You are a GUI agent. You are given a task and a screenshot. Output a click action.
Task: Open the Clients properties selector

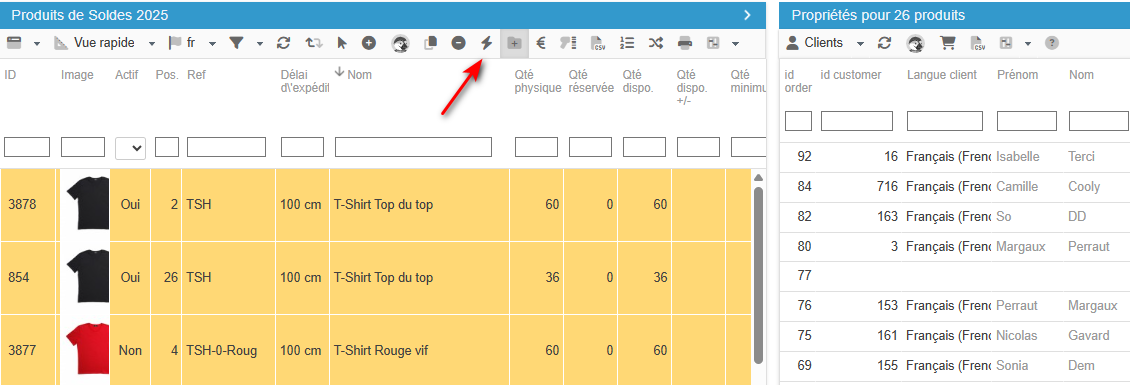814,43
